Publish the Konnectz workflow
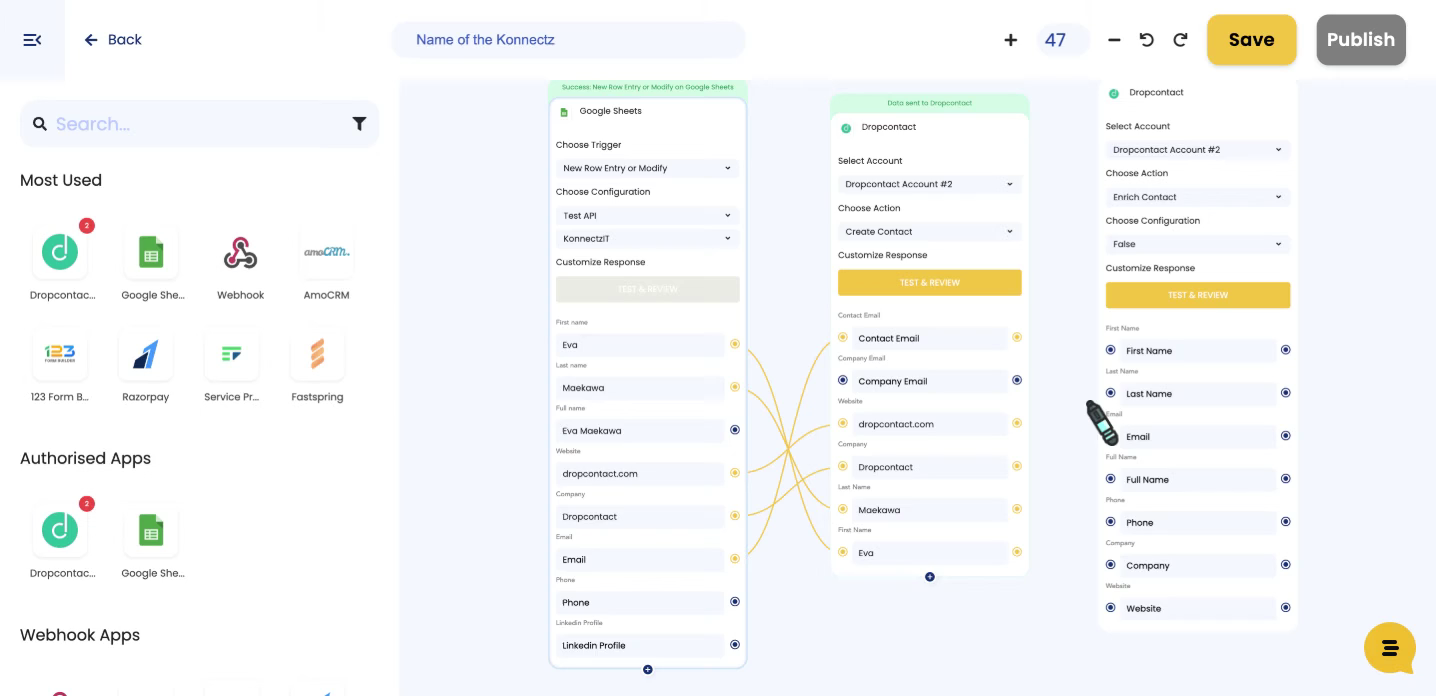 (x=1361, y=40)
